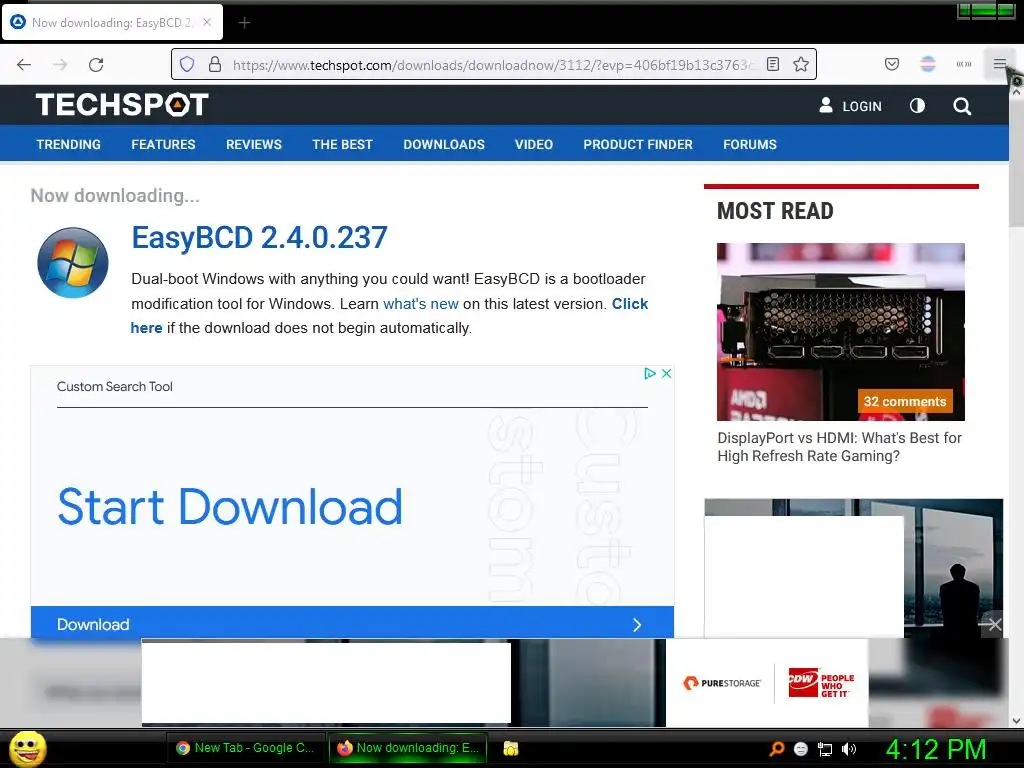Click the EasyBCD 2.4.0.237 title link
The image size is (1024, 768).
[x=259, y=238]
